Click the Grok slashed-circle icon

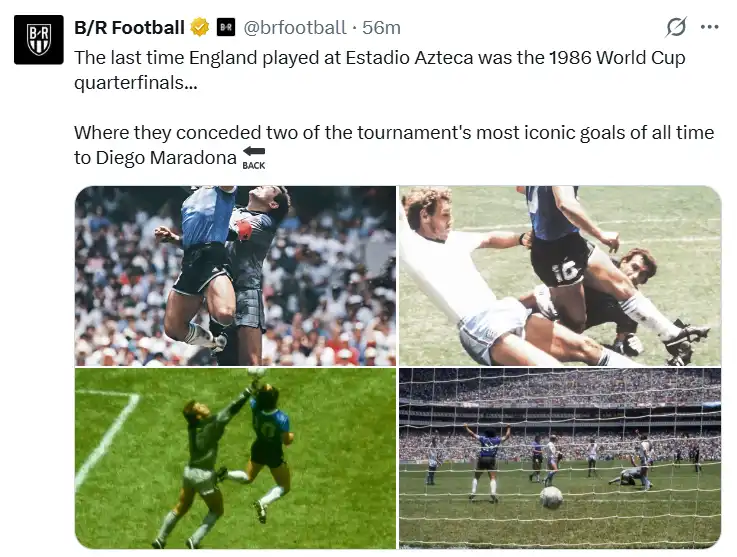(x=676, y=27)
